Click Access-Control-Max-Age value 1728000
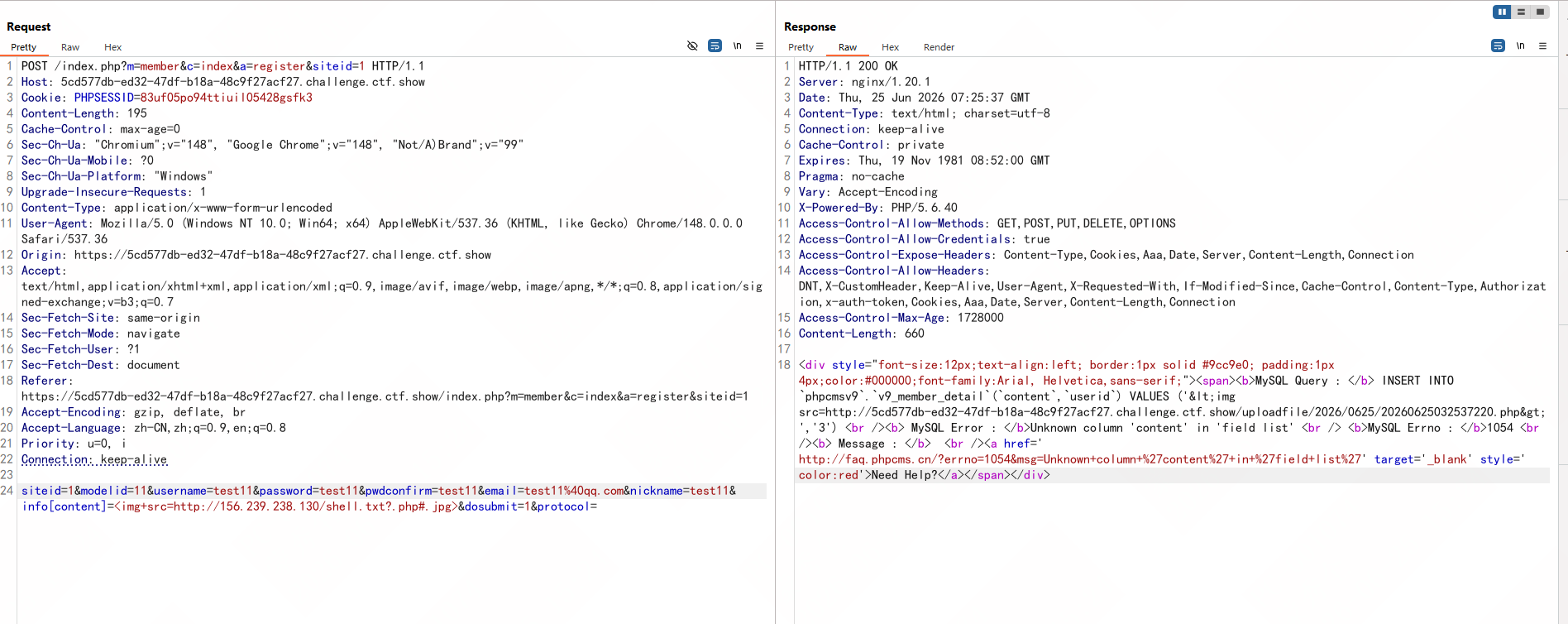Viewport: 1568px width, 624px height. (981, 318)
